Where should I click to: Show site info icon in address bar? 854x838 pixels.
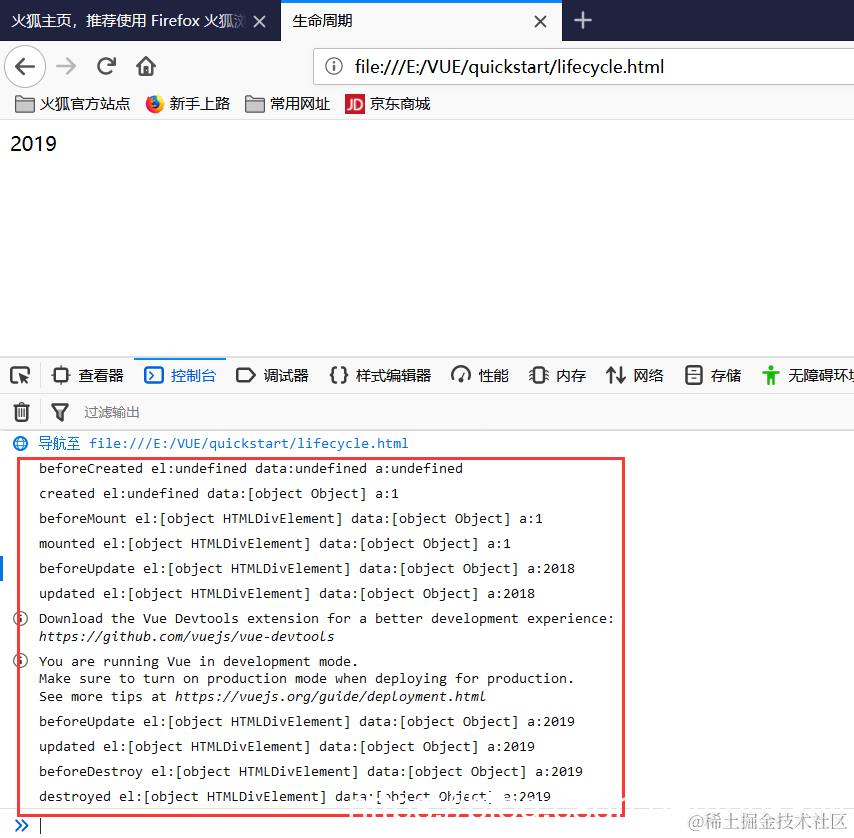coord(334,66)
